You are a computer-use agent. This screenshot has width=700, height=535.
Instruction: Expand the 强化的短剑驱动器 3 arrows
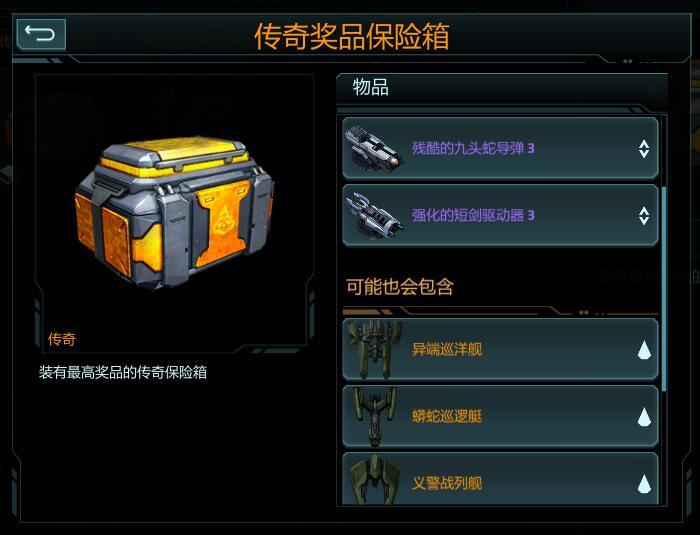tap(644, 216)
